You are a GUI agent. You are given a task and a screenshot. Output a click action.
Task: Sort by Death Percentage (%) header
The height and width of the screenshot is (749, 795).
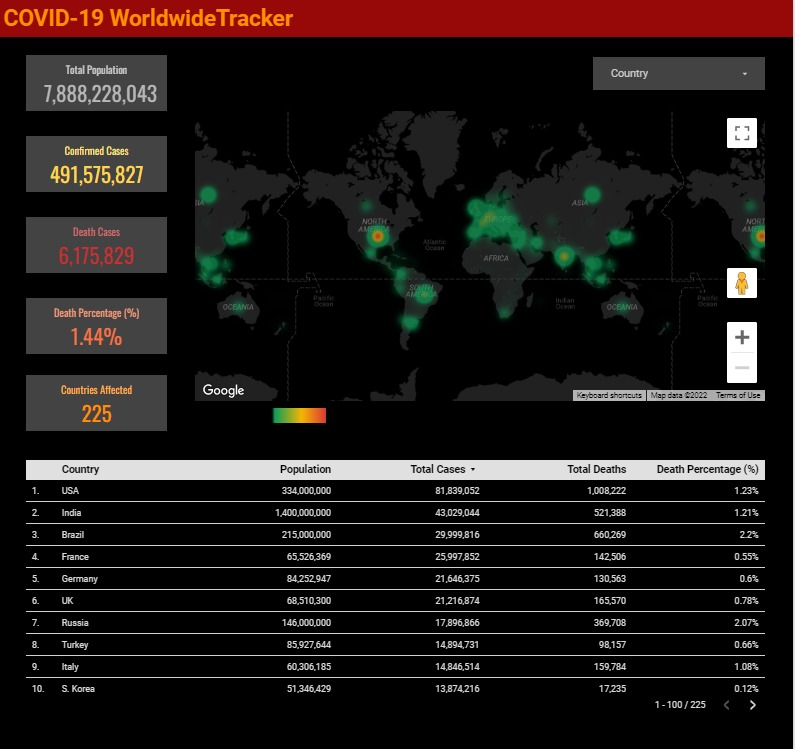pyautogui.click(x=707, y=469)
